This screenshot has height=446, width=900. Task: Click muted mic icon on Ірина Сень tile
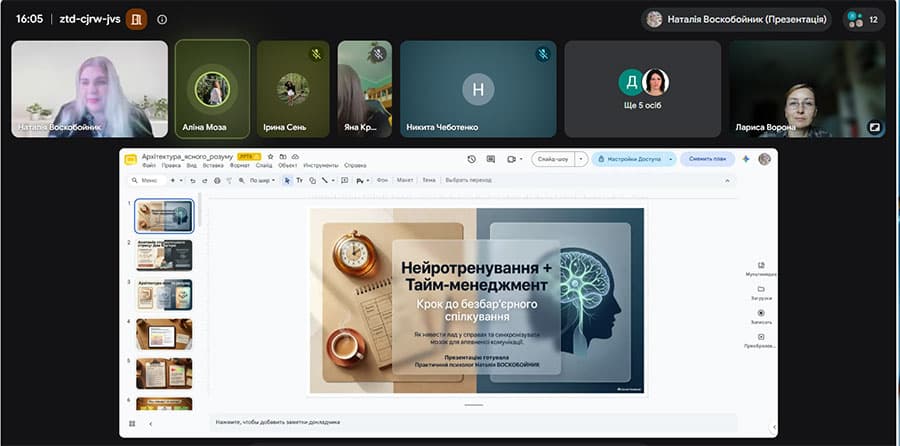[x=316, y=55]
